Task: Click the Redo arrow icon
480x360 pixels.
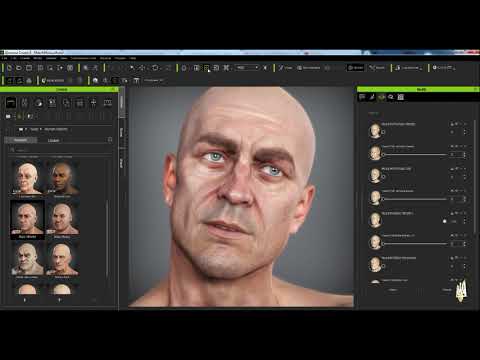Action: (121, 68)
